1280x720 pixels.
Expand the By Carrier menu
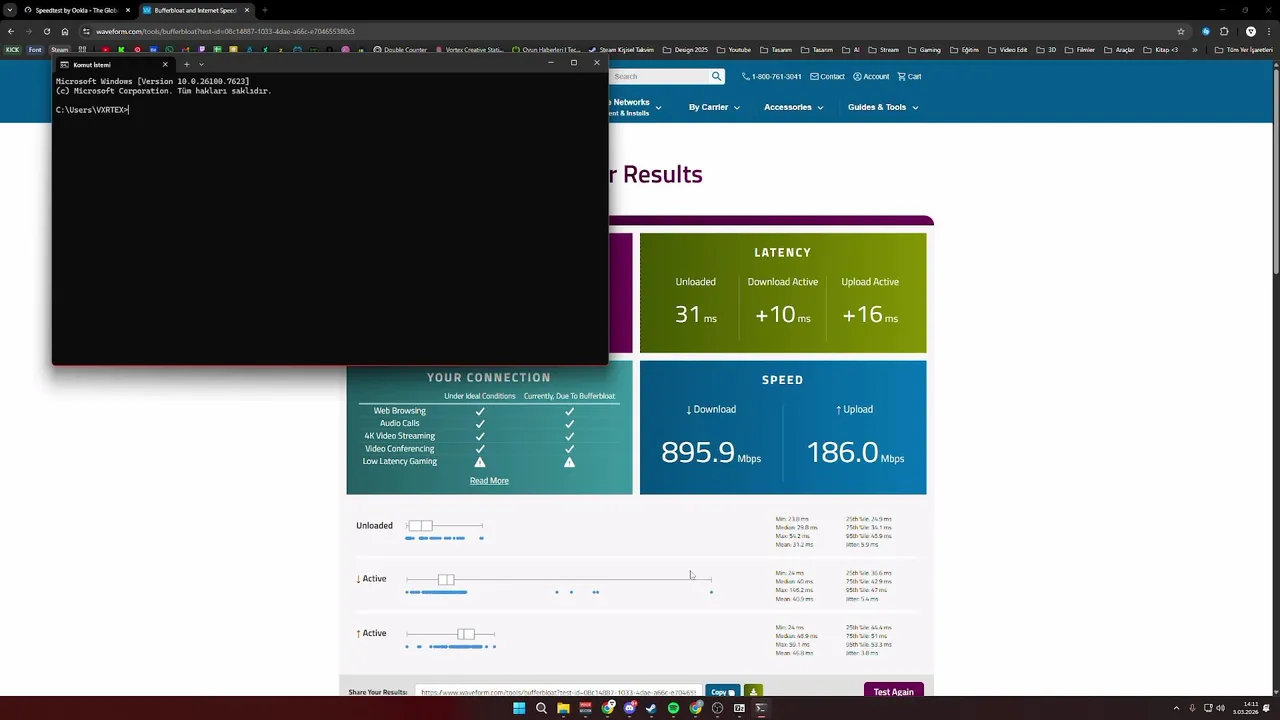[714, 107]
